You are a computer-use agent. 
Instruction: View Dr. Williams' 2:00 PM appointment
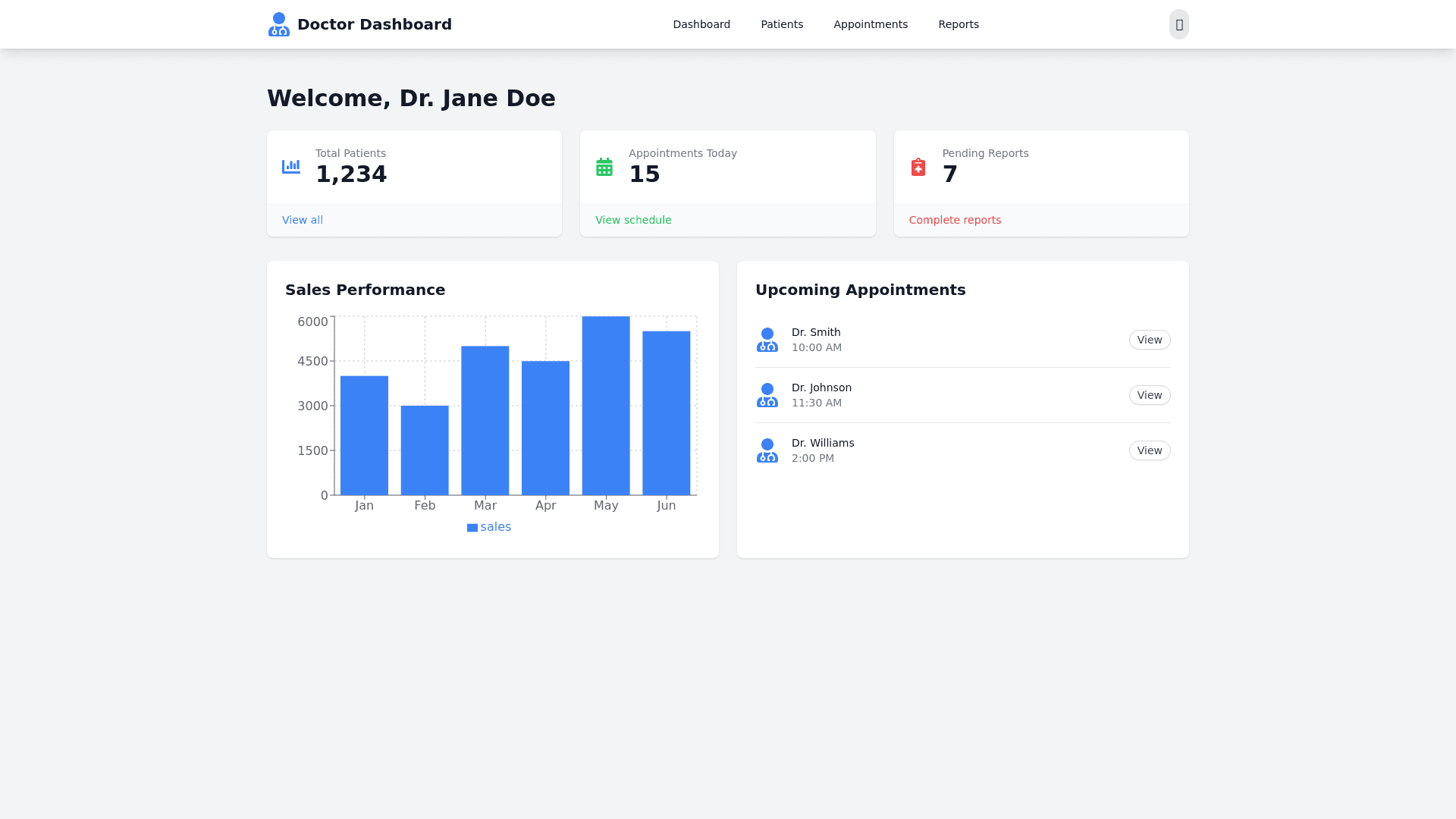coord(1149,450)
